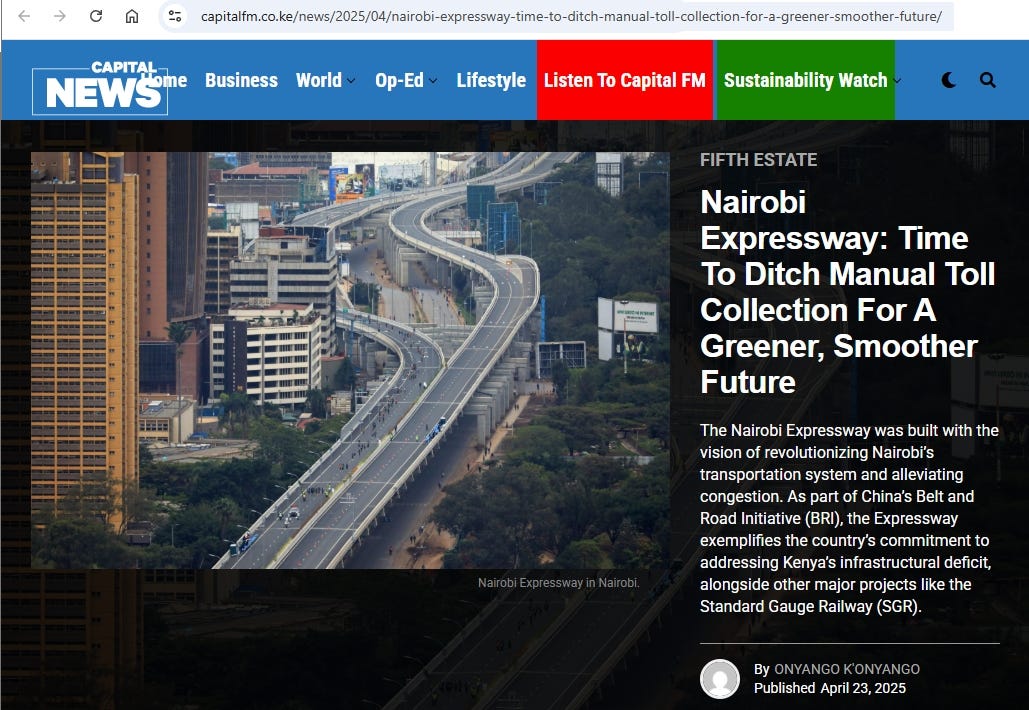Open the Business section
Image resolution: width=1029 pixels, height=710 pixels.
click(x=242, y=80)
